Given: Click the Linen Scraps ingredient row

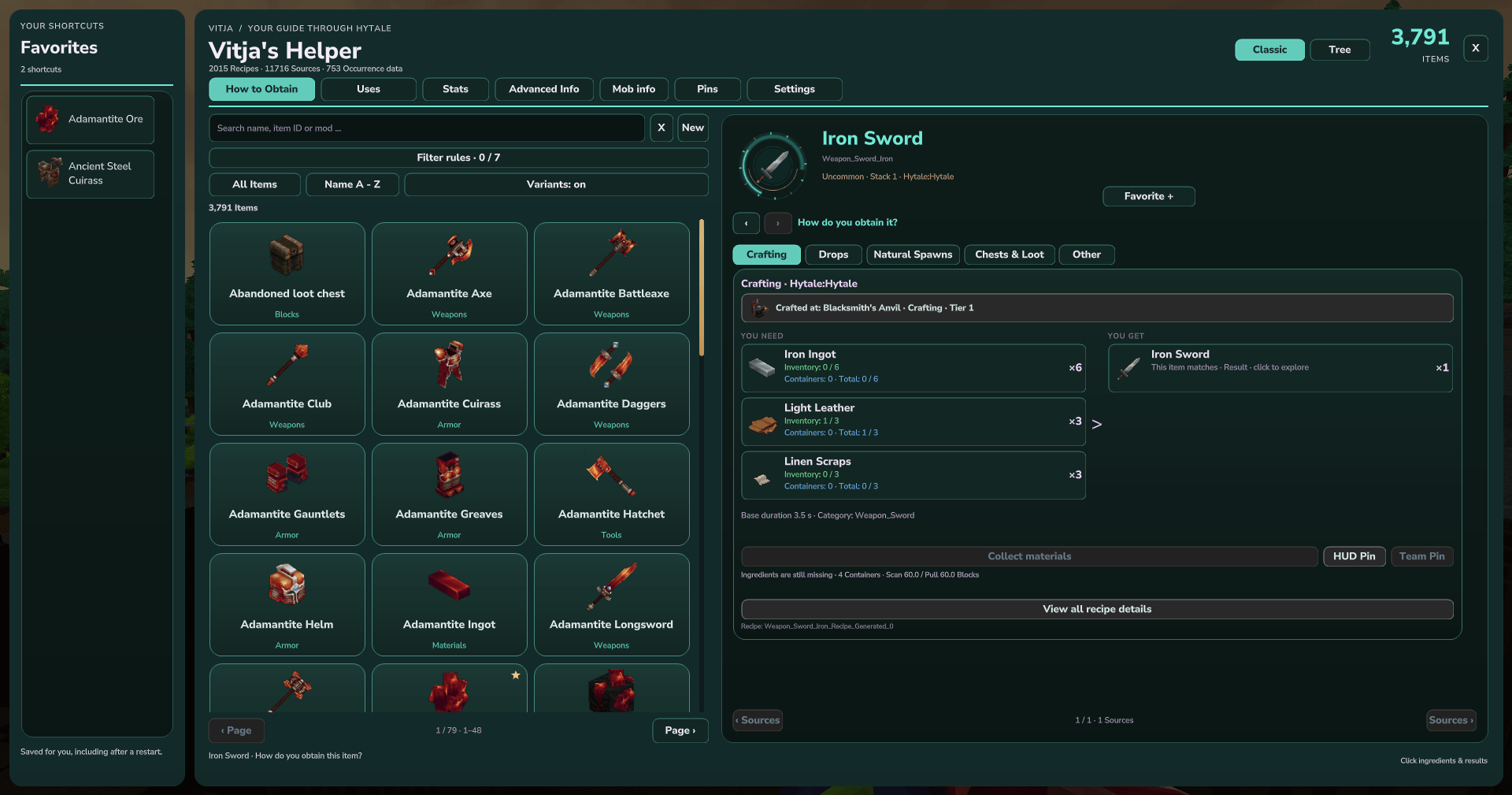Looking at the screenshot, I should [x=913, y=475].
